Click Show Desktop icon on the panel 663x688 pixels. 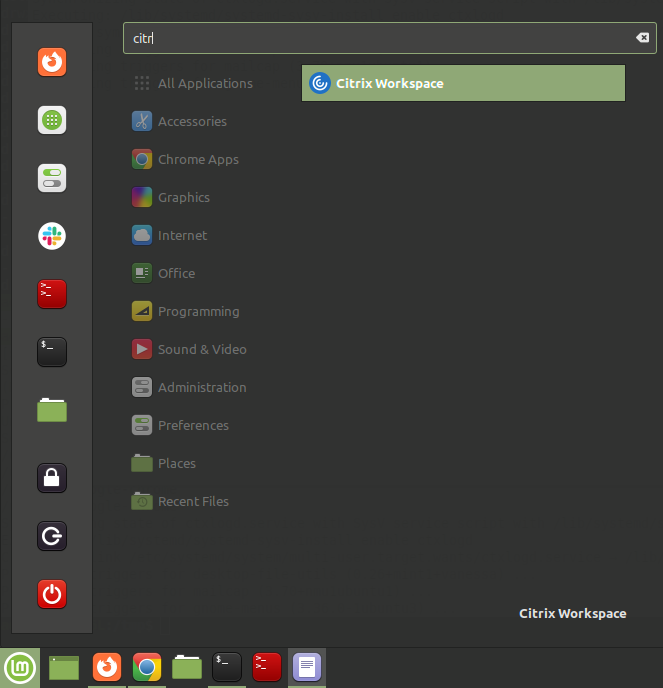click(64, 667)
